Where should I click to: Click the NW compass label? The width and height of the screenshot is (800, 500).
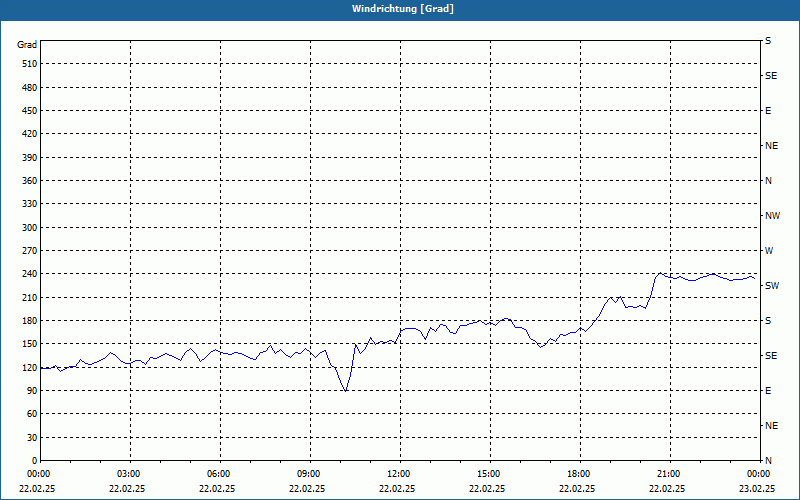click(772, 216)
